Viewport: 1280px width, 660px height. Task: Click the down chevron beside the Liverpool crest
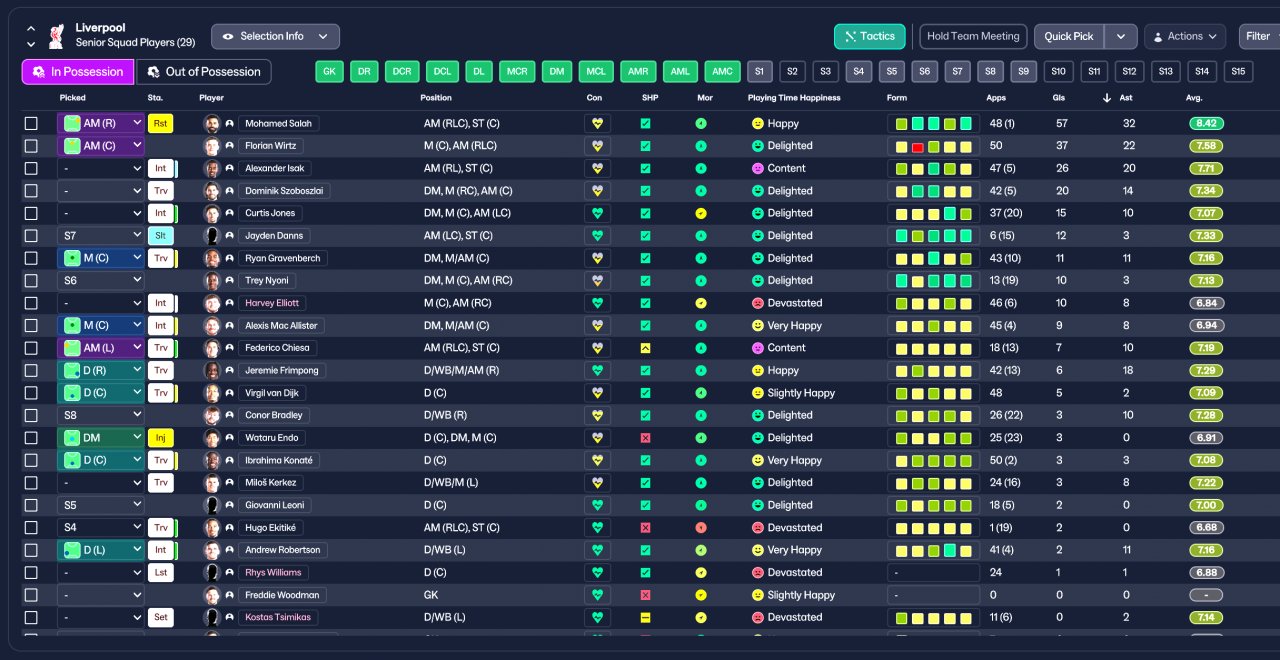click(x=30, y=44)
